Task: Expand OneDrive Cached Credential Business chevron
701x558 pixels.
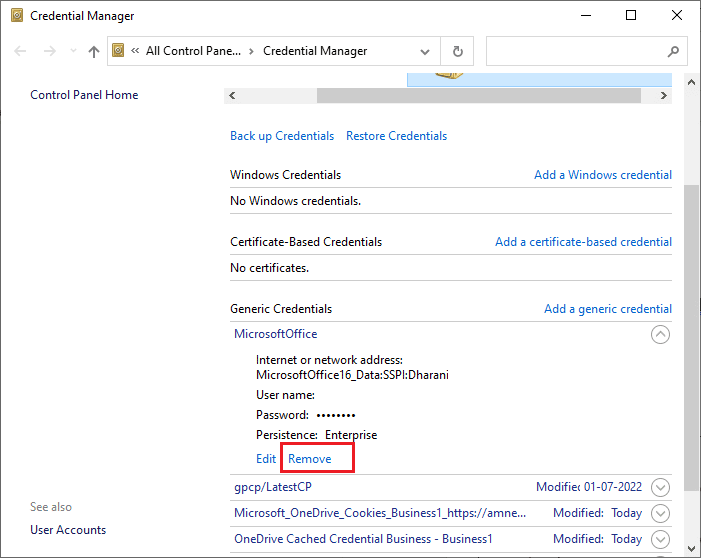Action: pyautogui.click(x=660, y=539)
